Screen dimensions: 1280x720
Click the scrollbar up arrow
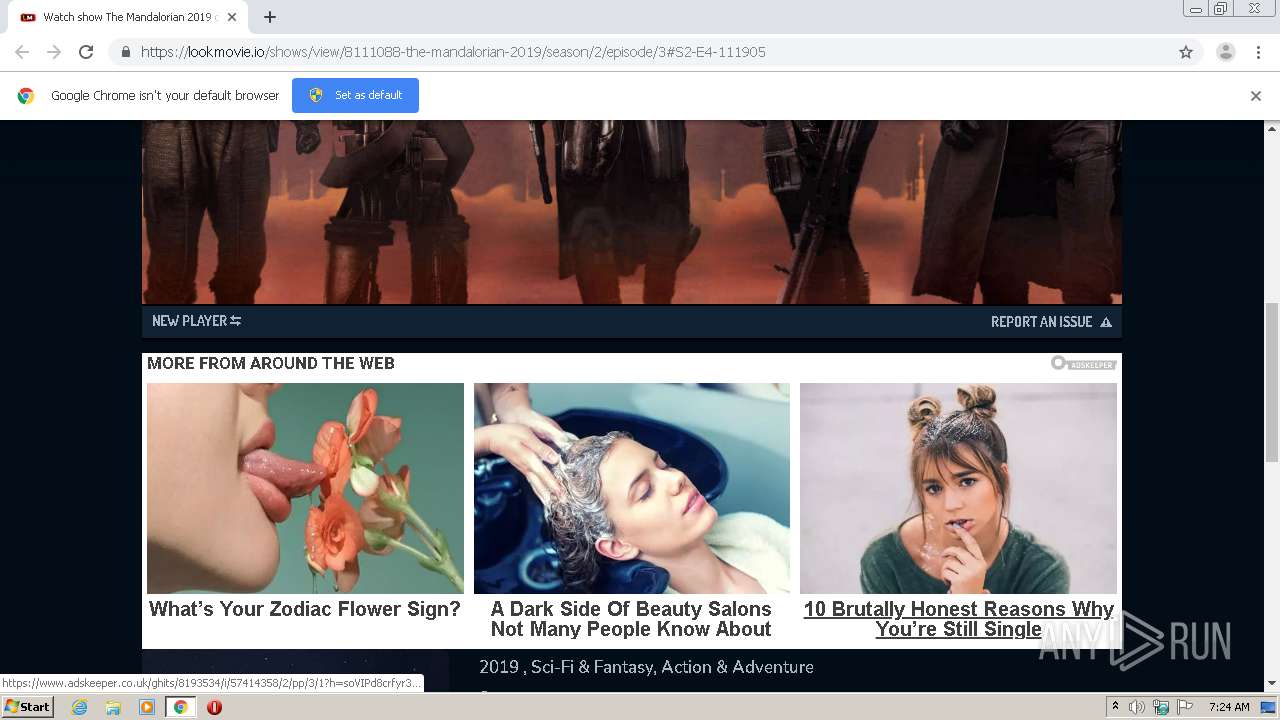point(1272,128)
